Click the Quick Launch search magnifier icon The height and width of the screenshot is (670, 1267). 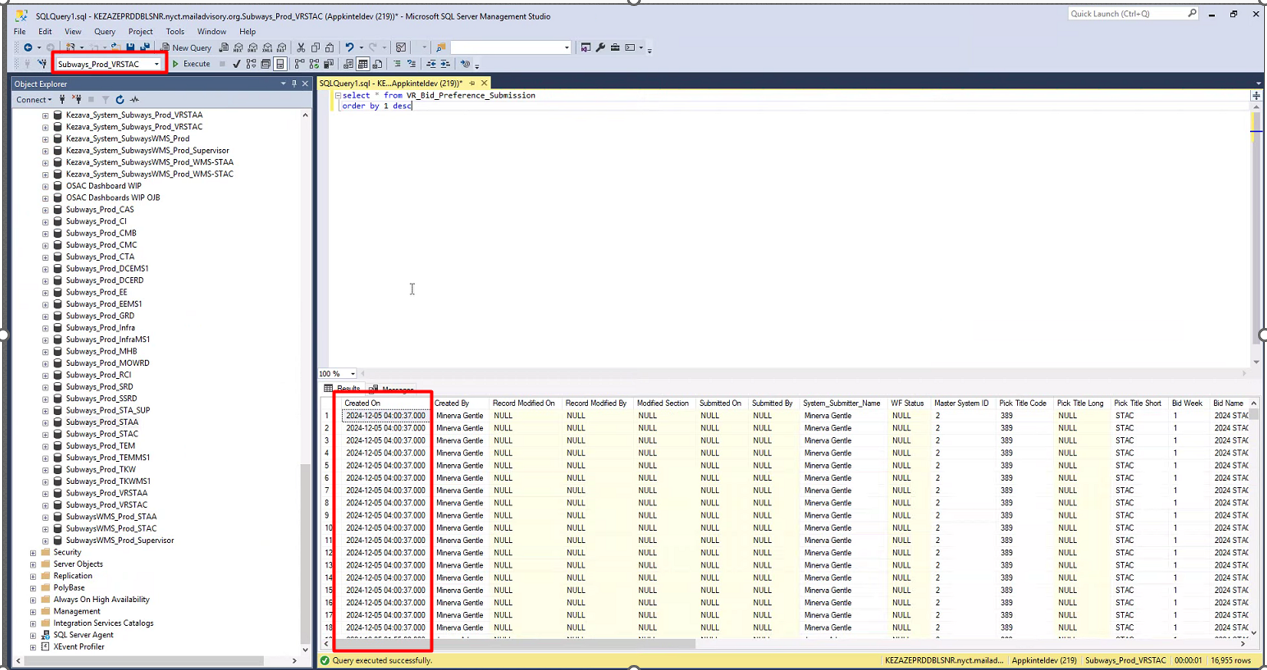(x=1192, y=14)
